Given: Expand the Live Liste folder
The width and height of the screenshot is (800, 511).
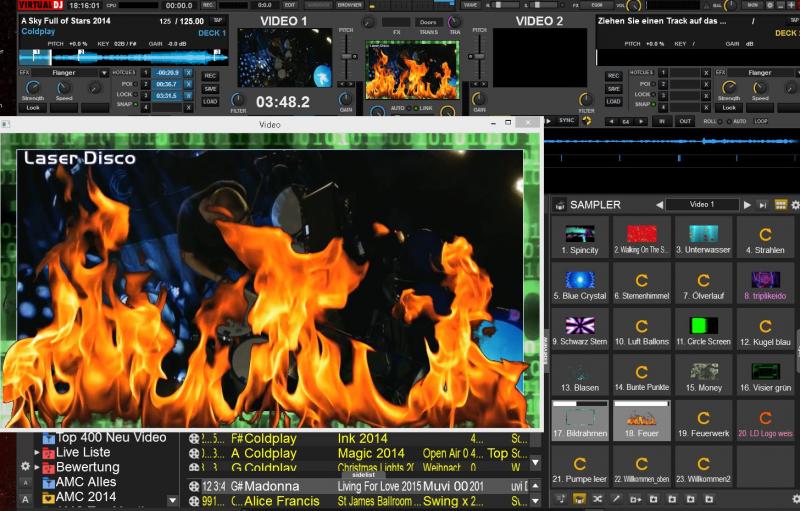Looking at the screenshot, I should 38,453.
